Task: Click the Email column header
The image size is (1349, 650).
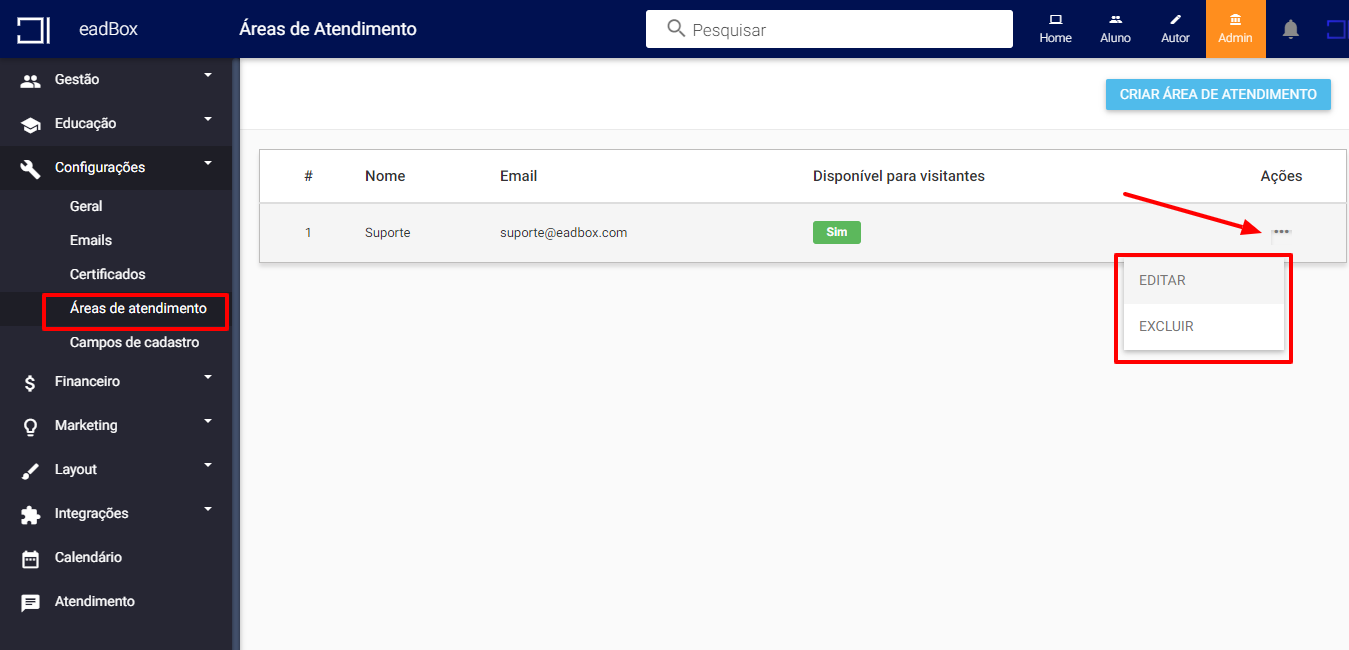Action: click(519, 176)
